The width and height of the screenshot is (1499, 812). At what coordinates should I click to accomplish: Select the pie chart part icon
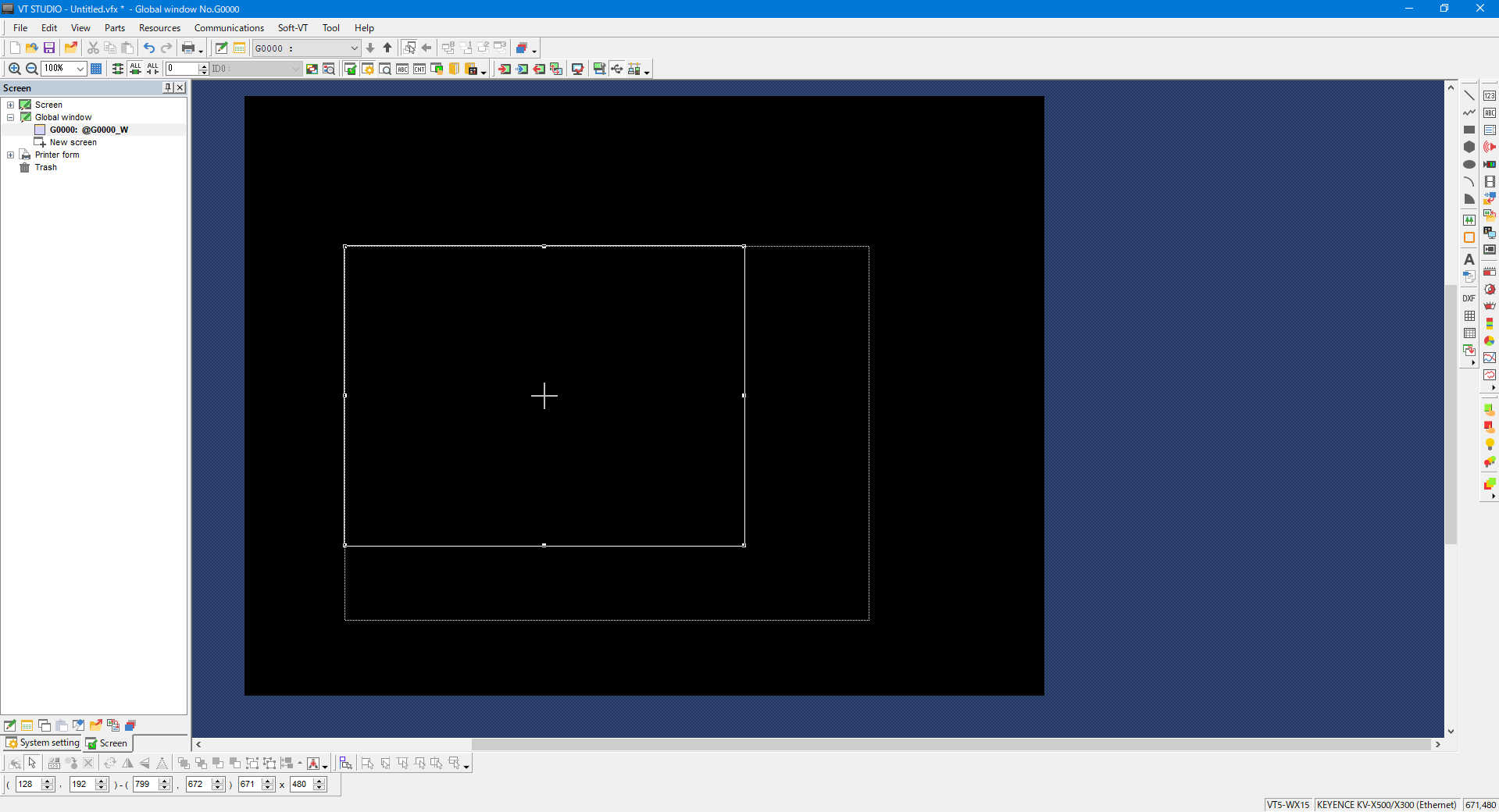click(x=1489, y=340)
